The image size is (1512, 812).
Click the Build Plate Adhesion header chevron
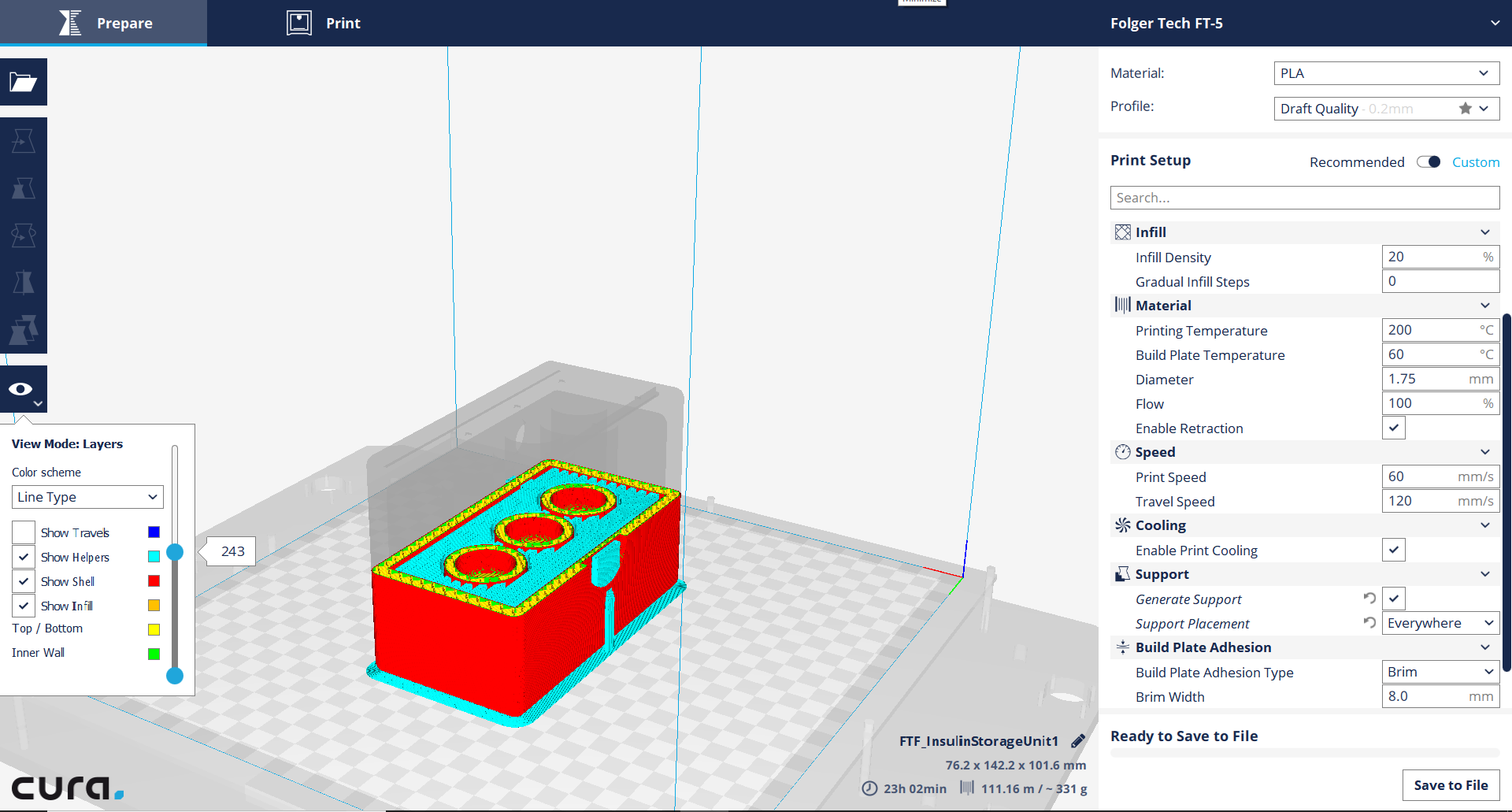tap(1485, 647)
